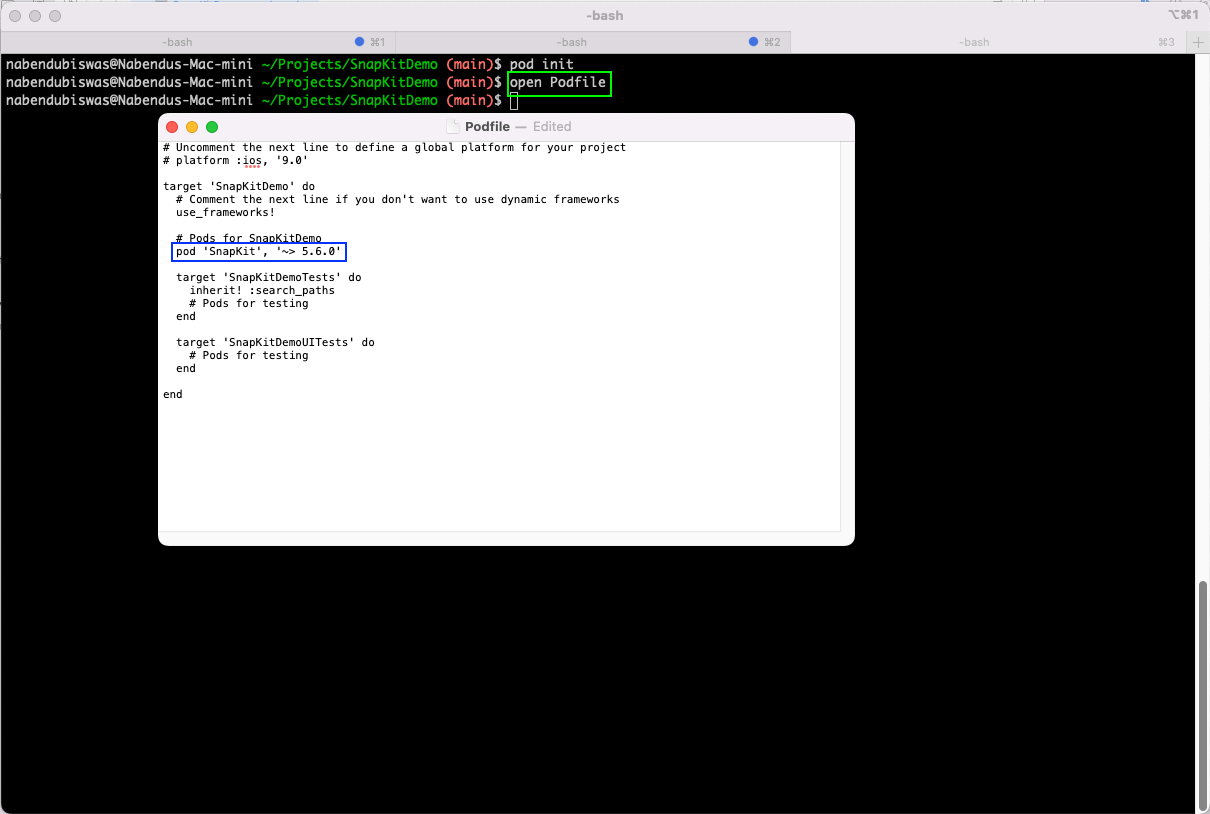The height and width of the screenshot is (814, 1210).
Task: Minimize the Podfile window with yellow button
Action: tap(192, 127)
